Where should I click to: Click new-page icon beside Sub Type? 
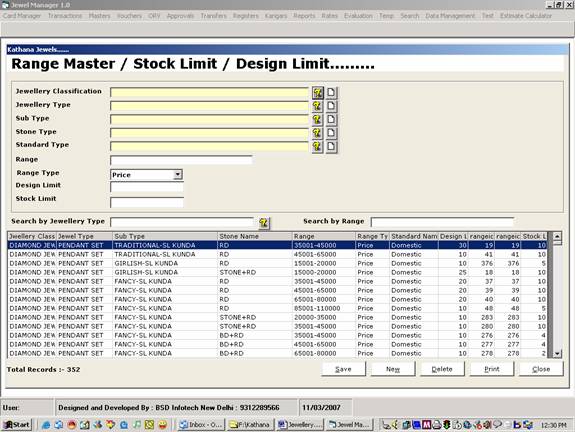coord(331,119)
